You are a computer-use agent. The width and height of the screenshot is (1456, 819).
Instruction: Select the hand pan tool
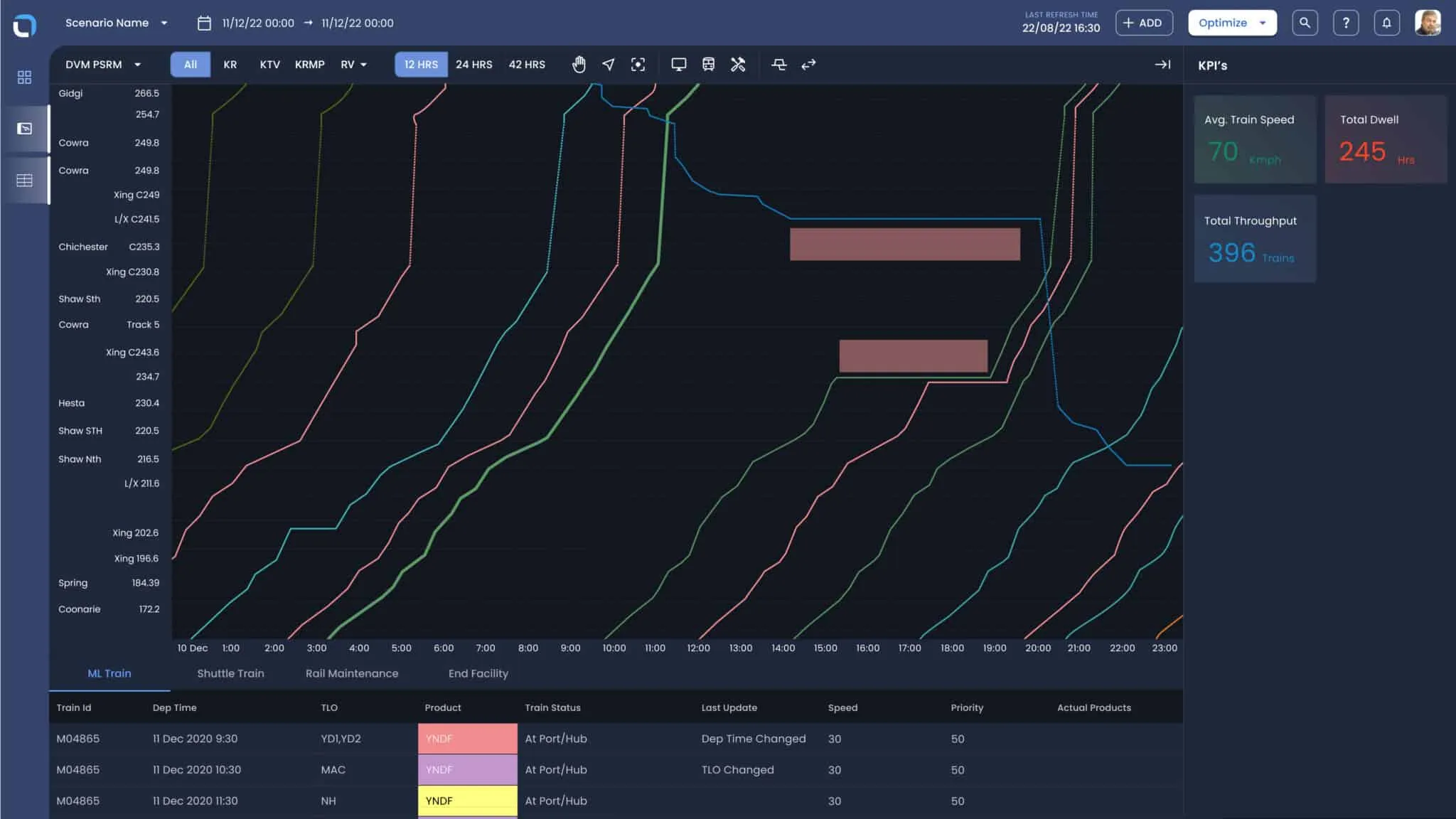[x=579, y=65]
